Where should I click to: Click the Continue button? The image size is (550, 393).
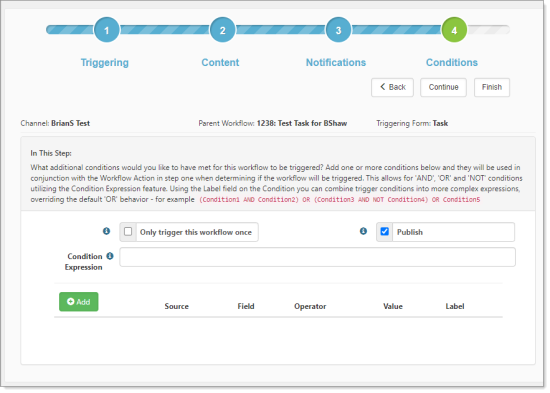tap(443, 87)
